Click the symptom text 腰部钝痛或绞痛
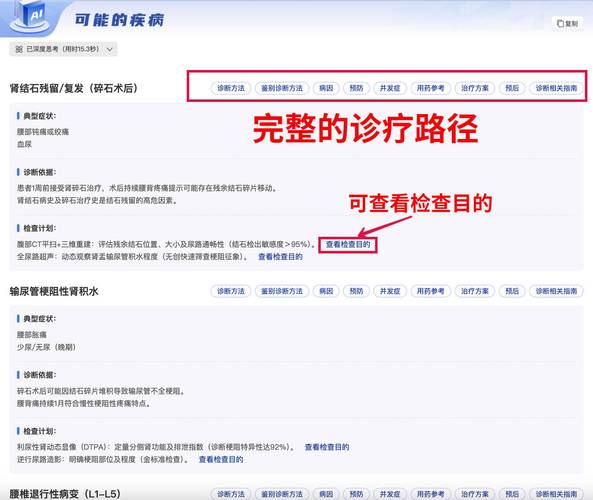Image resolution: width=593 pixels, height=500 pixels. pos(43,132)
